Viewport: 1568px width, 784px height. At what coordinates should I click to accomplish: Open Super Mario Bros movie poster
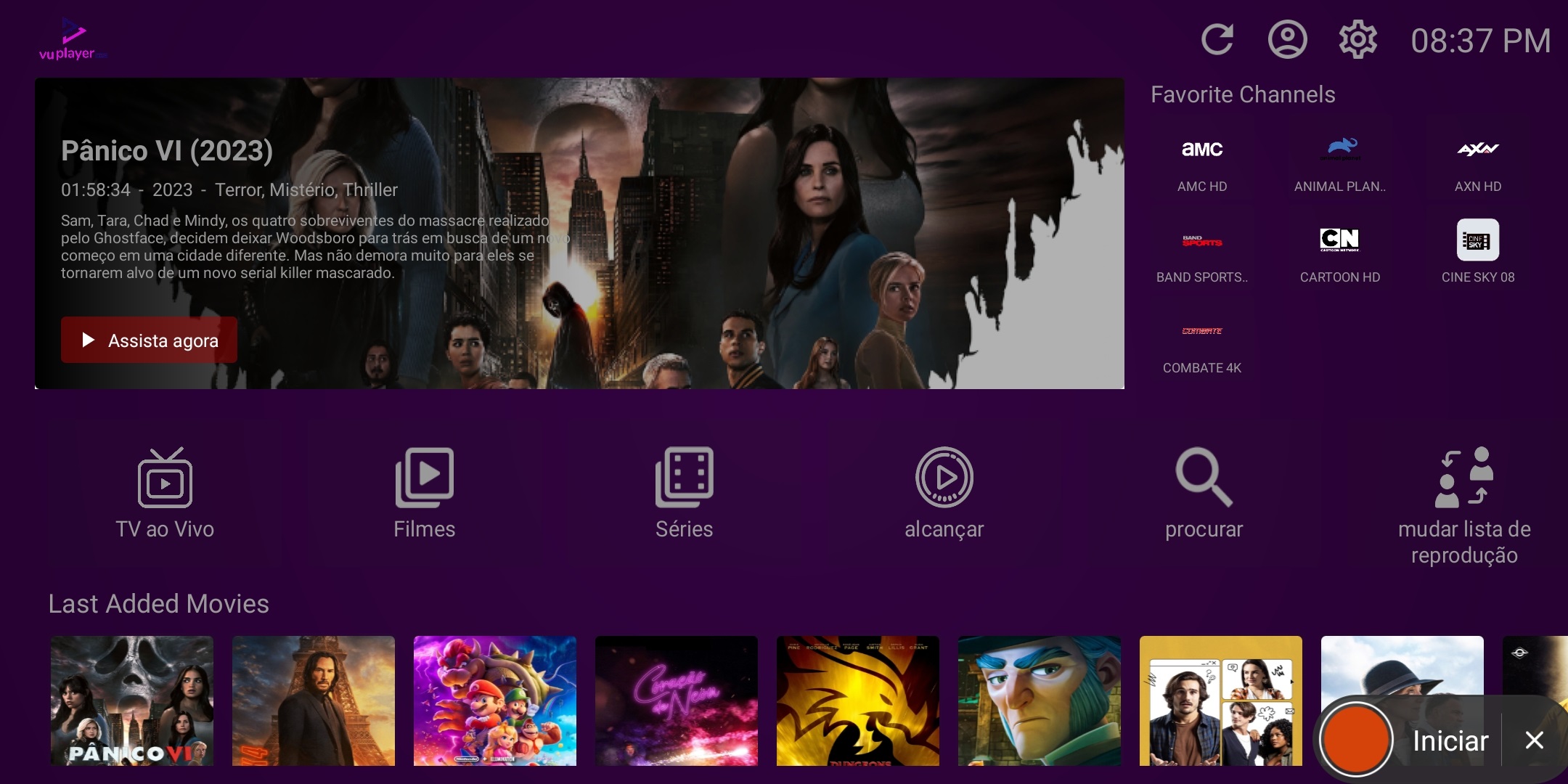tap(495, 701)
